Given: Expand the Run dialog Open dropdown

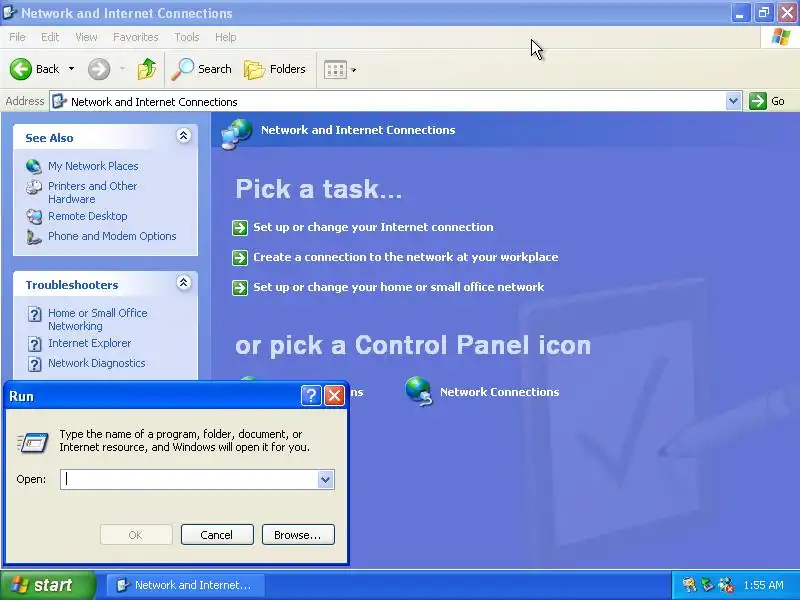Looking at the screenshot, I should pyautogui.click(x=326, y=479).
